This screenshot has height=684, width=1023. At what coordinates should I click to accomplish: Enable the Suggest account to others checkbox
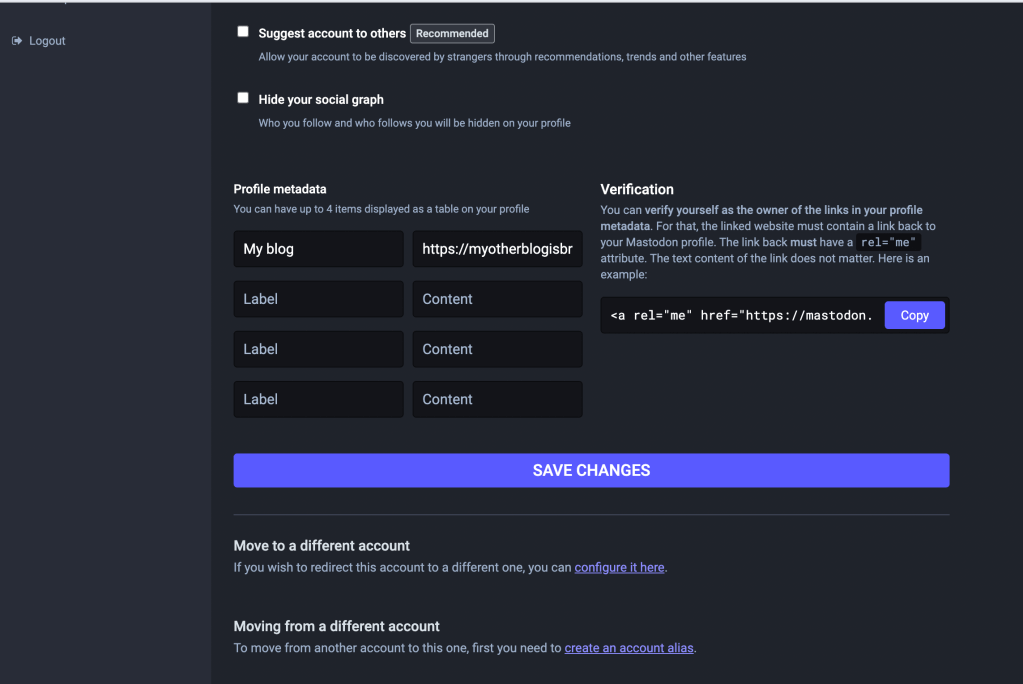242,32
